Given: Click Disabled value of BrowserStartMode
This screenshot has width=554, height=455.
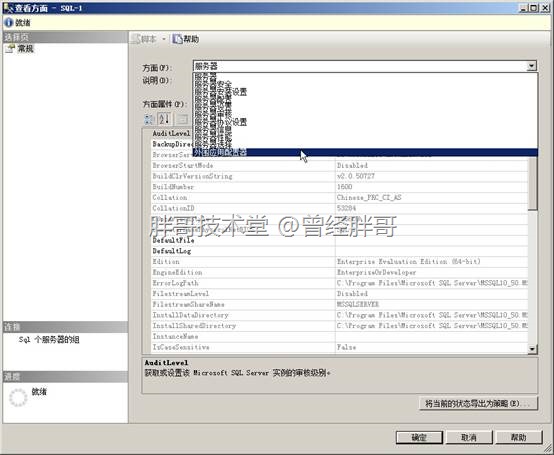Looking at the screenshot, I should click(352, 165).
